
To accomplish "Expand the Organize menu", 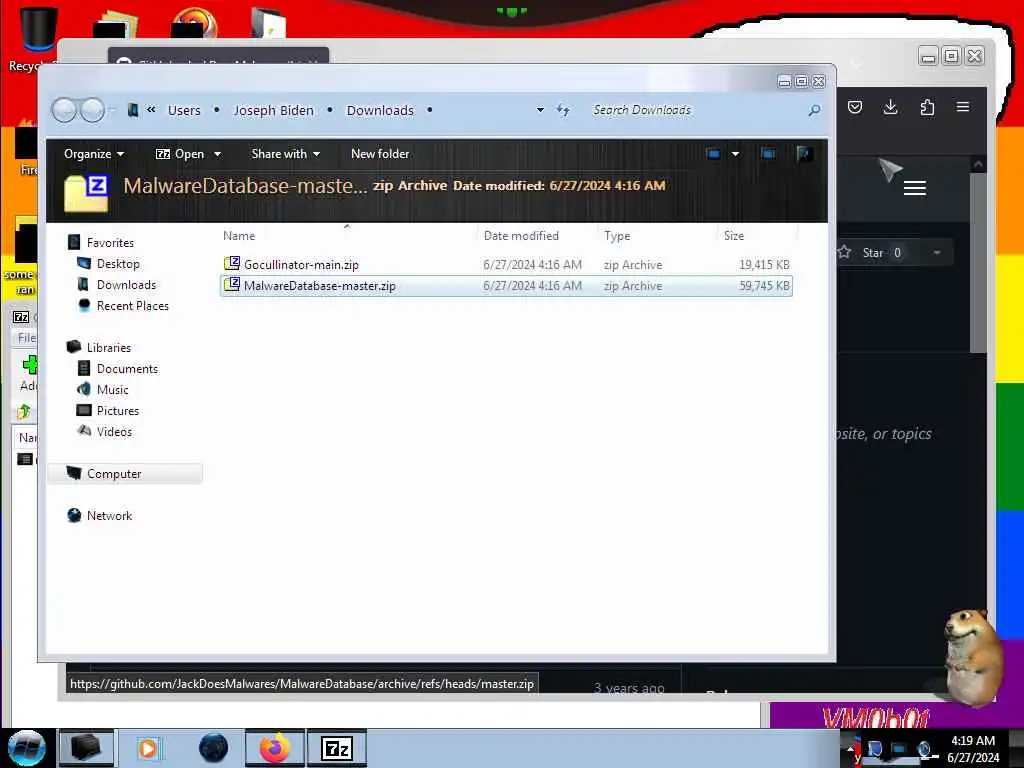I will tap(94, 154).
